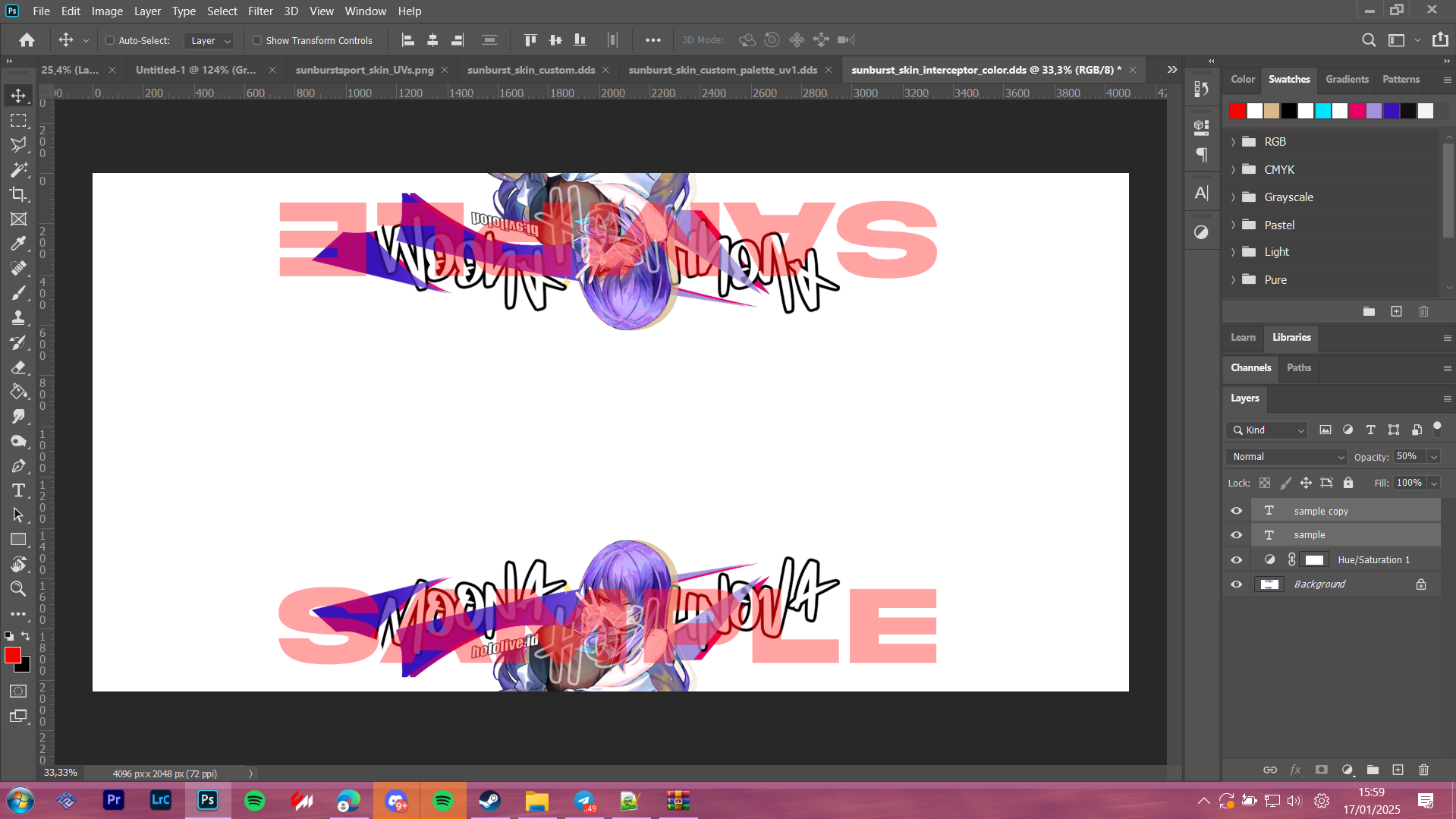The height and width of the screenshot is (819, 1456).
Task: Open the Image menu
Action: click(x=107, y=11)
